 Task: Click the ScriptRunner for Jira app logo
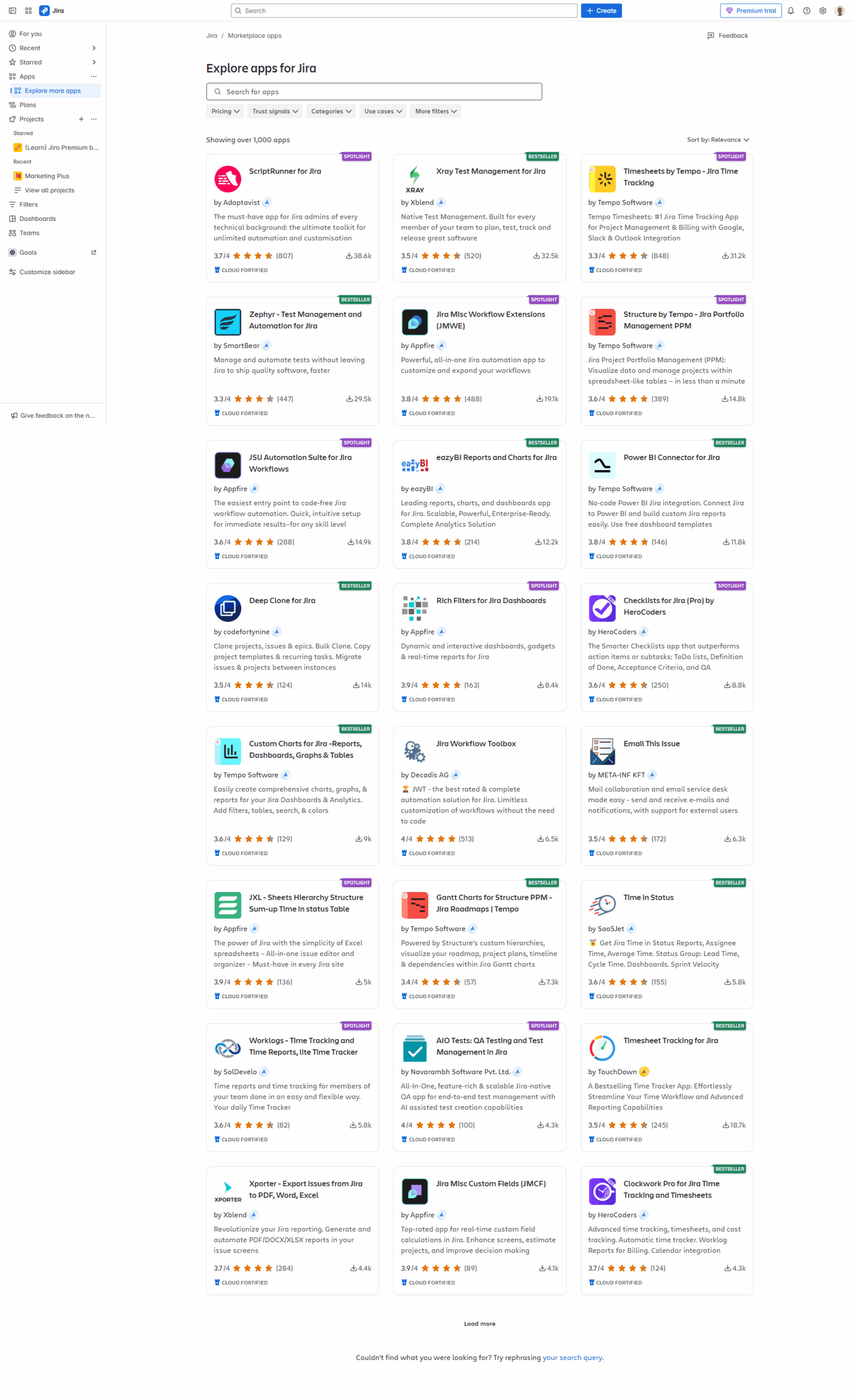tap(227, 179)
